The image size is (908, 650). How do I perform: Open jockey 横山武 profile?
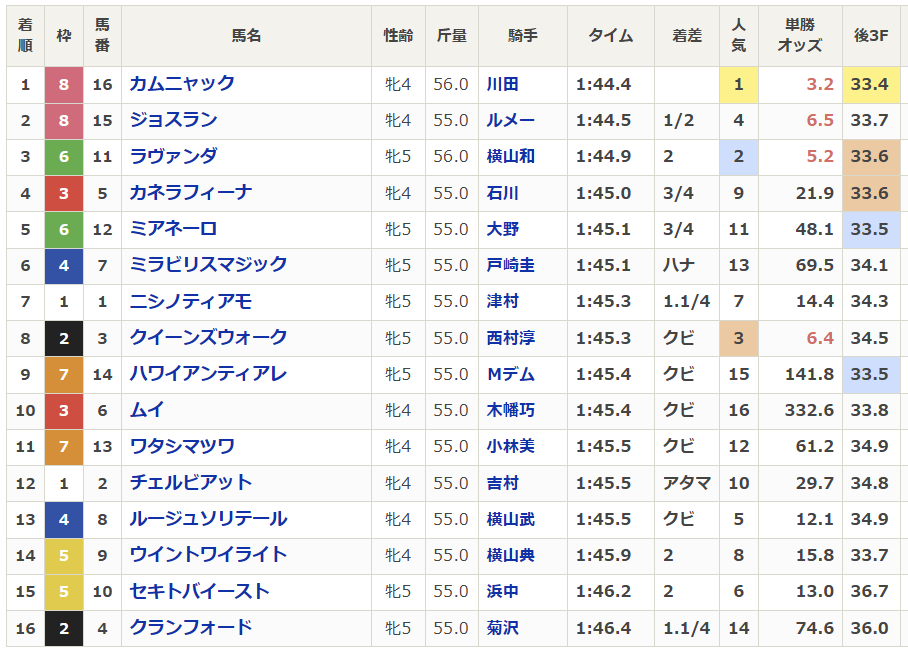pos(510,519)
